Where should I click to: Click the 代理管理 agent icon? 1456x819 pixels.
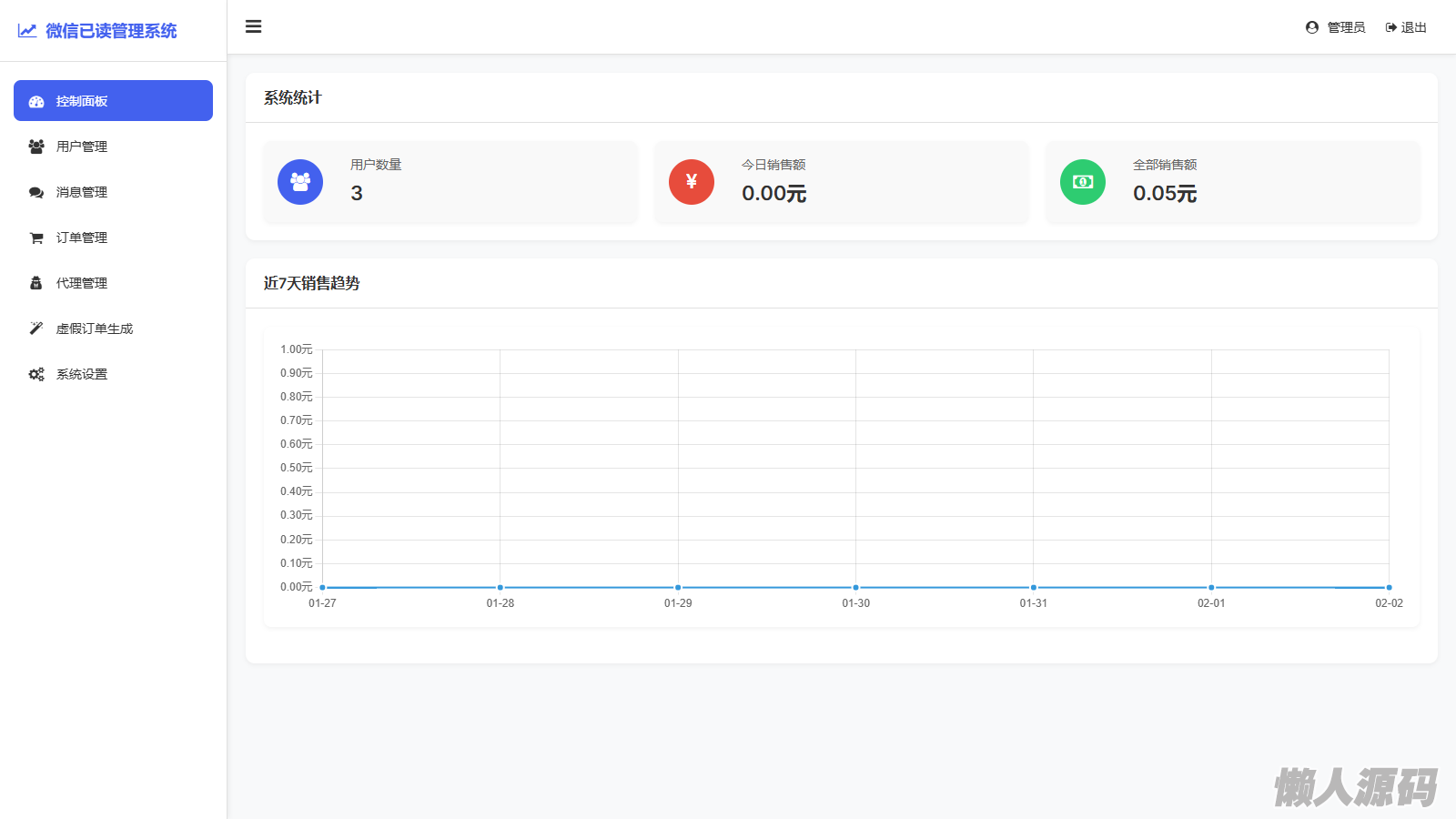(x=36, y=283)
